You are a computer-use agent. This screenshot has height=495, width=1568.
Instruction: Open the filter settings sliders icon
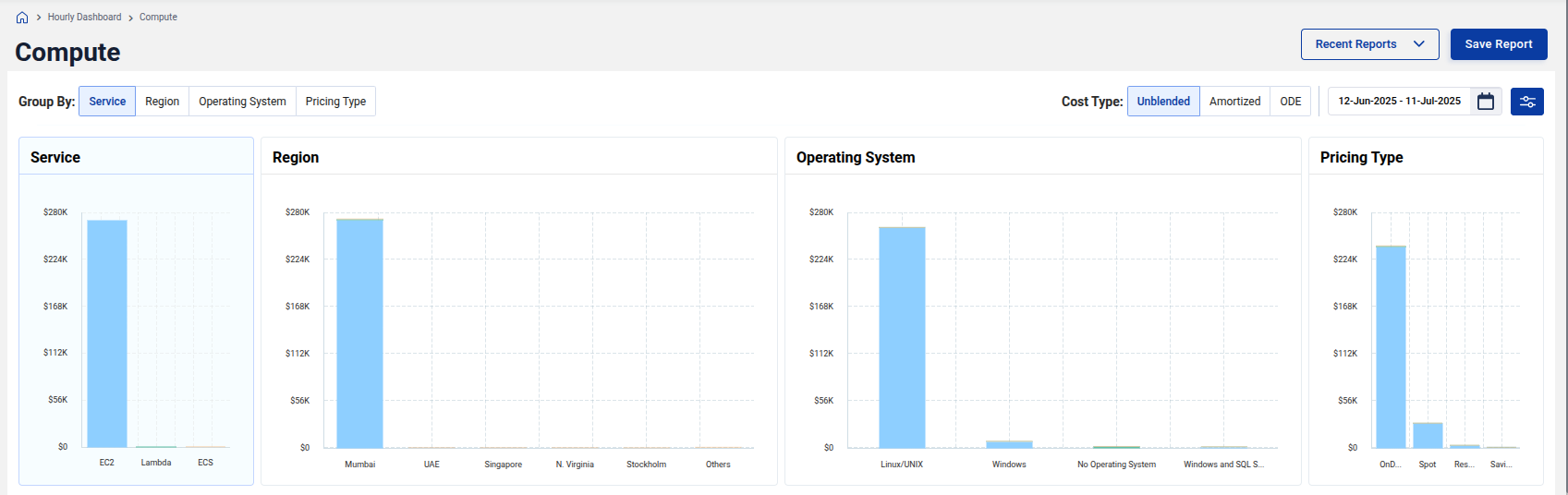pyautogui.click(x=1526, y=102)
